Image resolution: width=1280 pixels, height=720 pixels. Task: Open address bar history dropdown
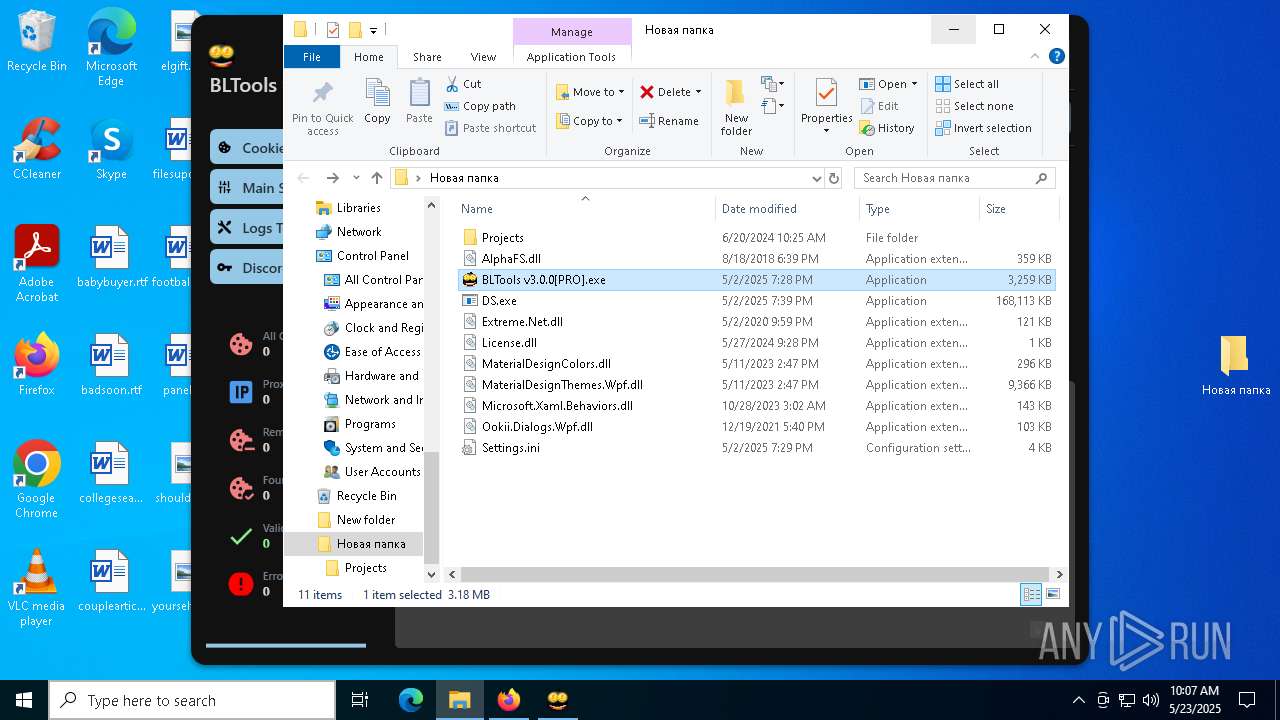[816, 178]
